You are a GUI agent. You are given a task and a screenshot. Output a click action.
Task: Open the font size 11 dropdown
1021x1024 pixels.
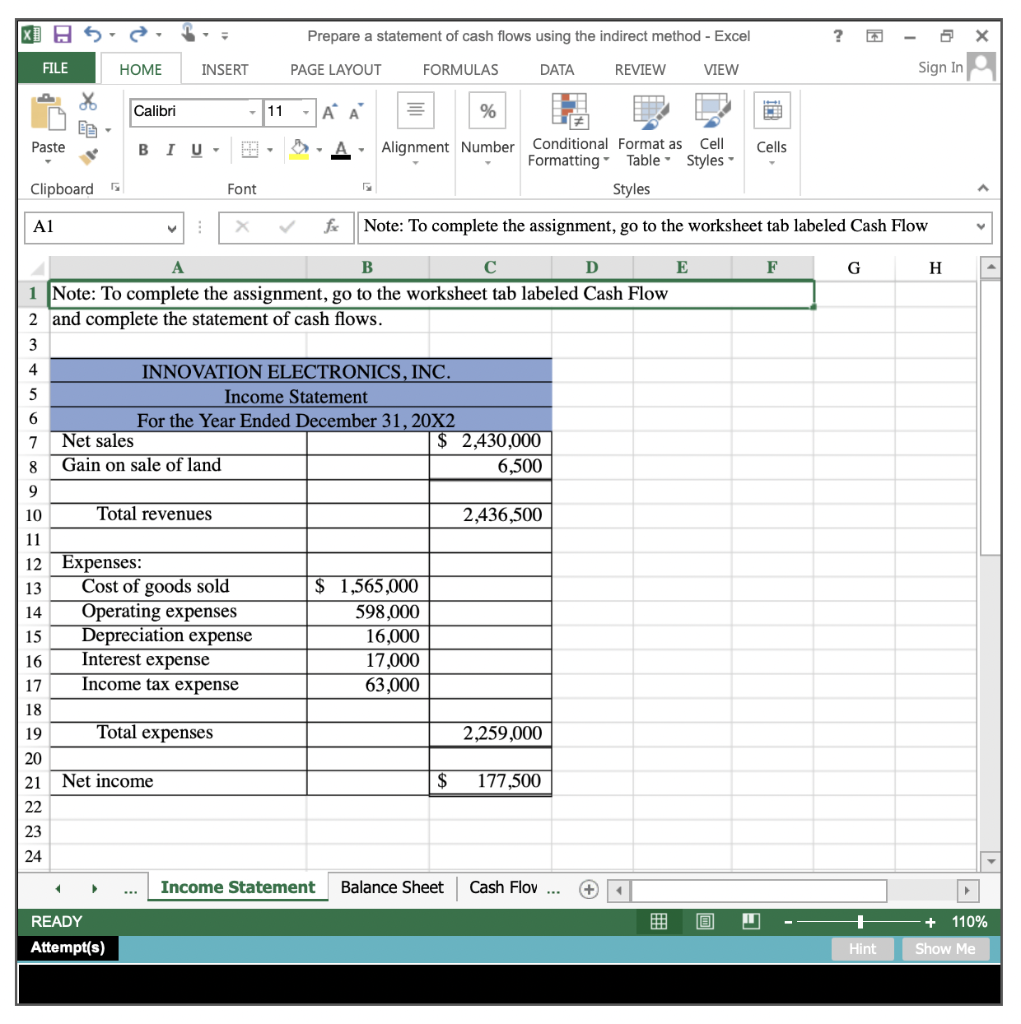coord(306,112)
